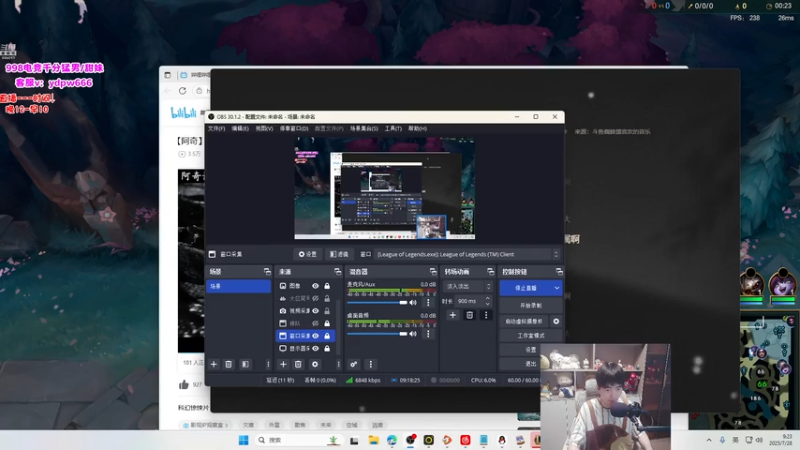Open the 编辑(E) menu in OBS
800x450 pixels.
pos(240,129)
